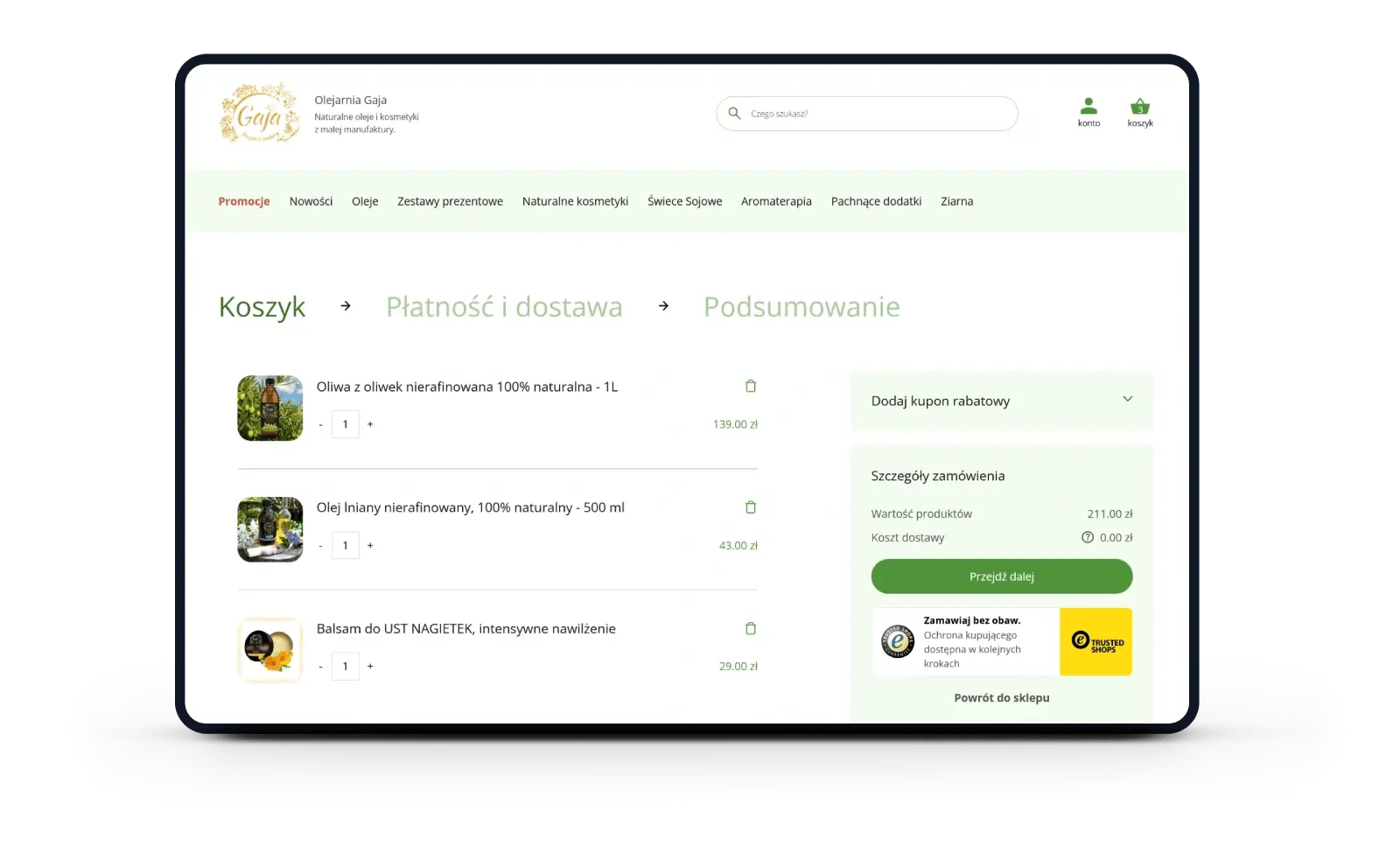
Task: Open the konto account icon
Action: 1088,106
